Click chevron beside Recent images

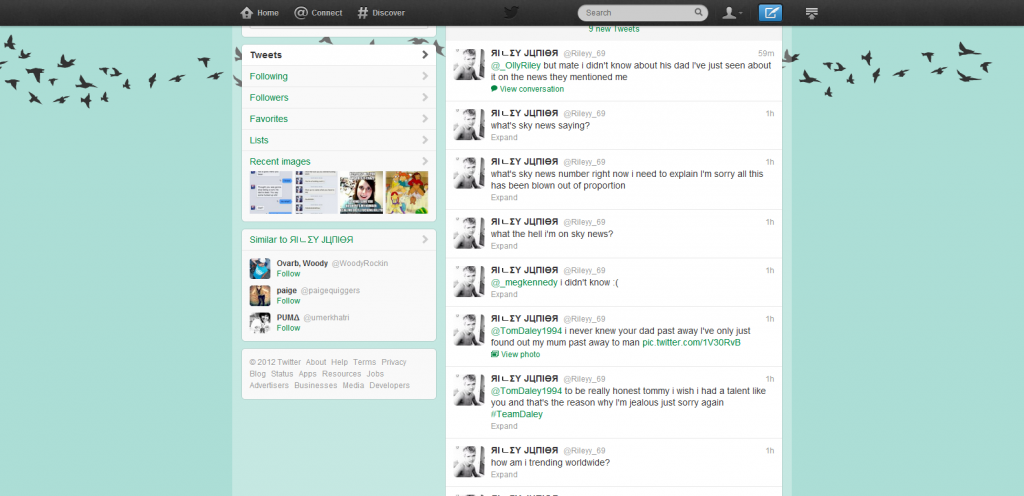(425, 161)
